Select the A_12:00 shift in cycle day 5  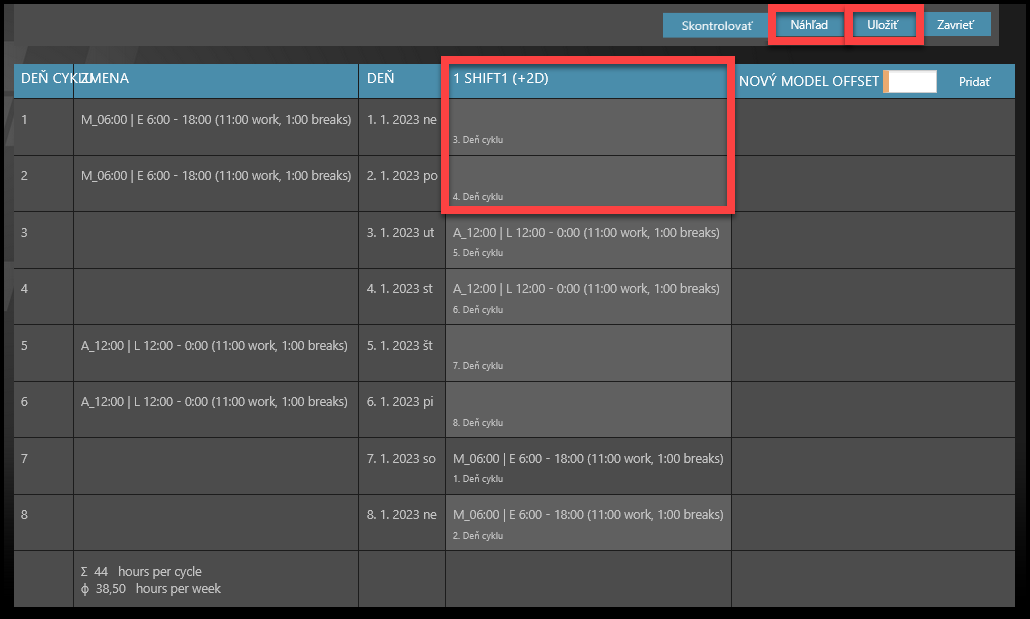pyautogui.click(x=213, y=346)
